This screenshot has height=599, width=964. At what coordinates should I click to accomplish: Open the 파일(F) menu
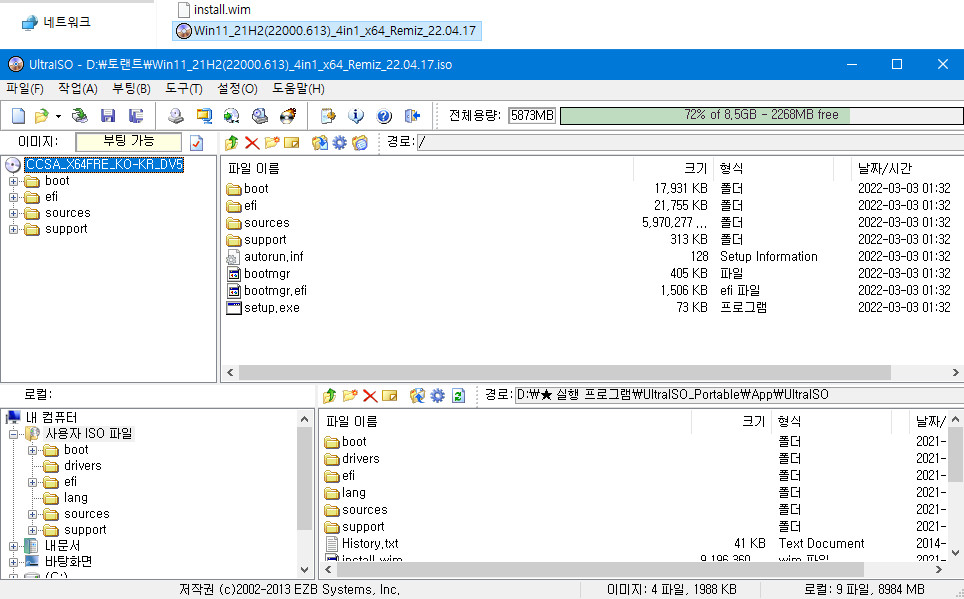click(25, 89)
